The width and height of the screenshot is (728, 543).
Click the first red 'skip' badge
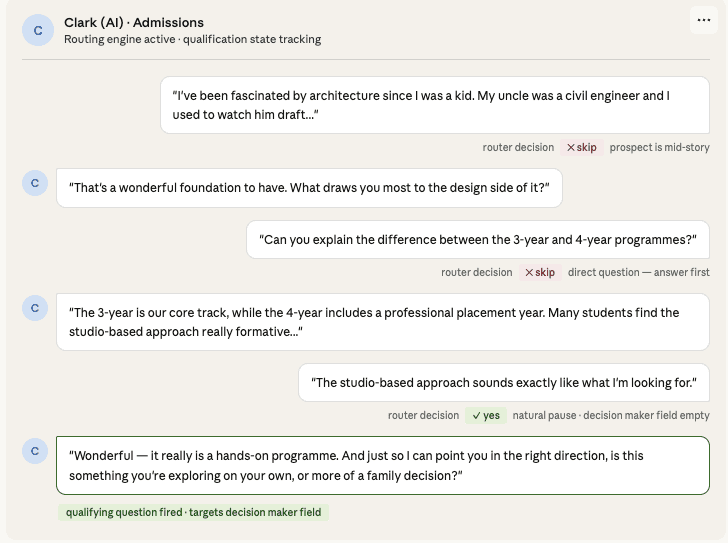[581, 148]
